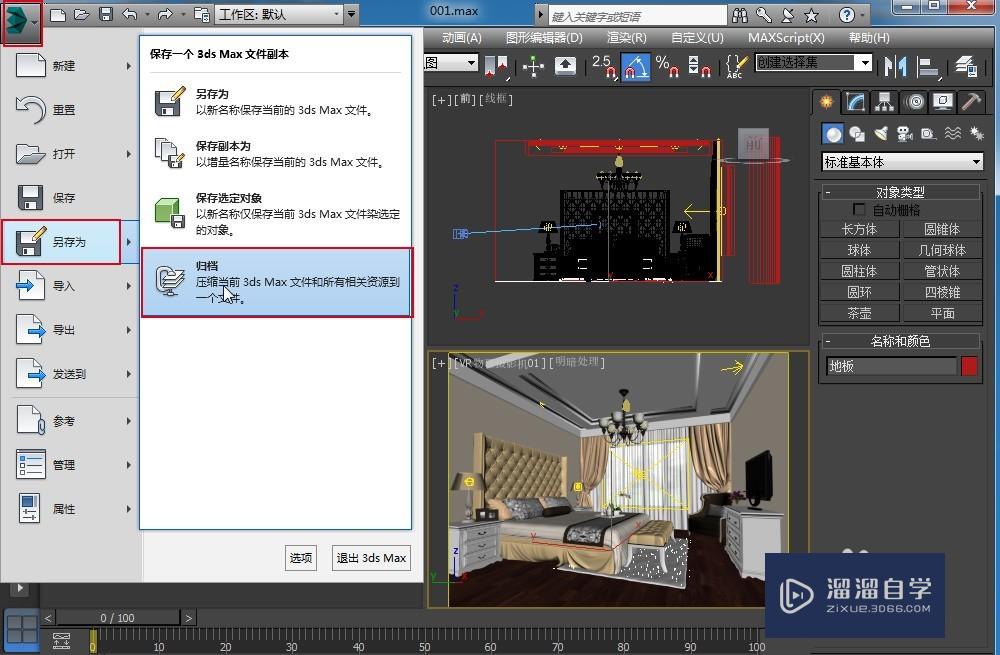The width and height of the screenshot is (1000, 655).
Task: Toggle the Spinner Snap icon
Action: (700, 65)
